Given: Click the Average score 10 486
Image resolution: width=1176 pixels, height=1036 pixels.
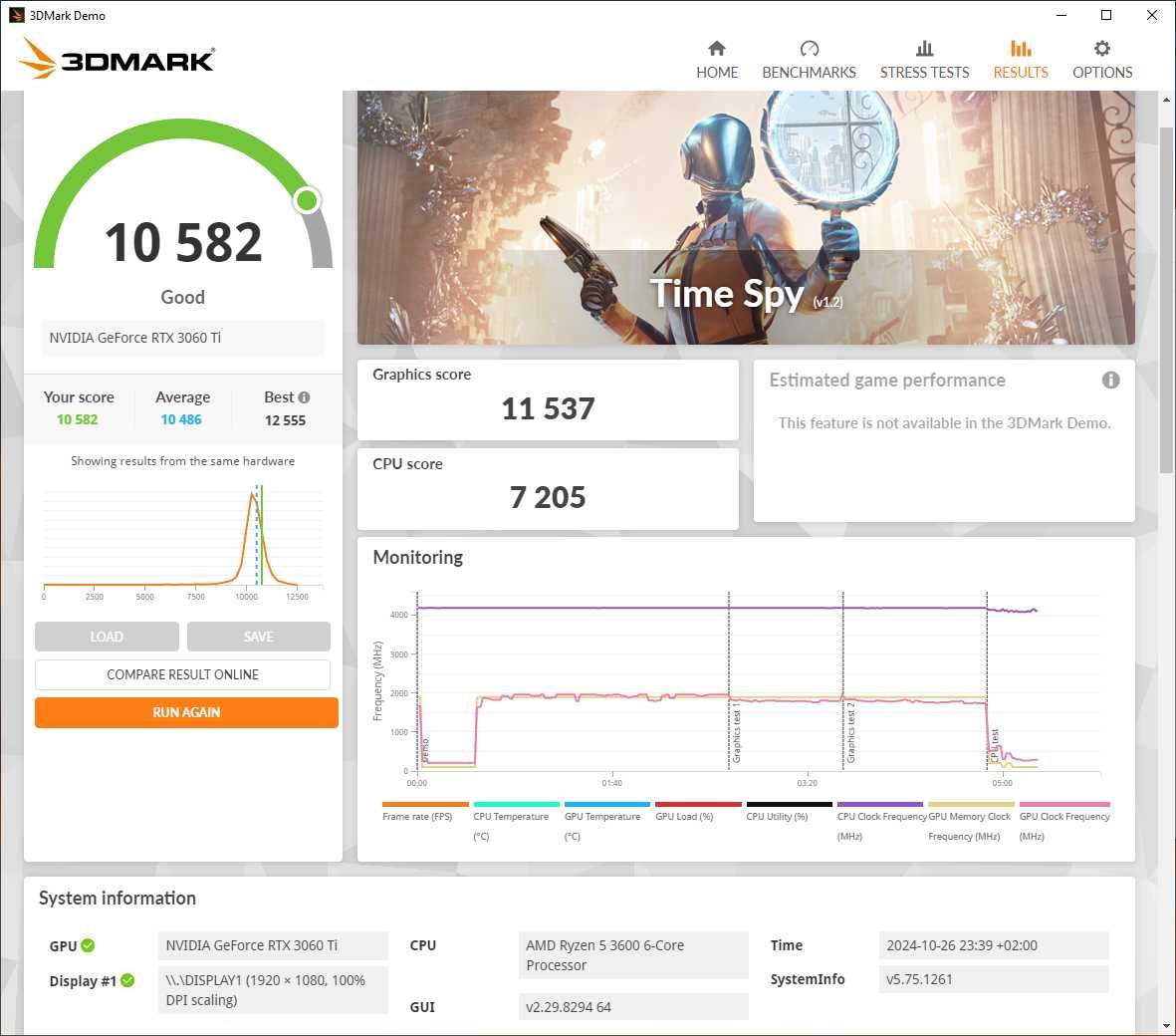Looking at the screenshot, I should click(181, 419).
